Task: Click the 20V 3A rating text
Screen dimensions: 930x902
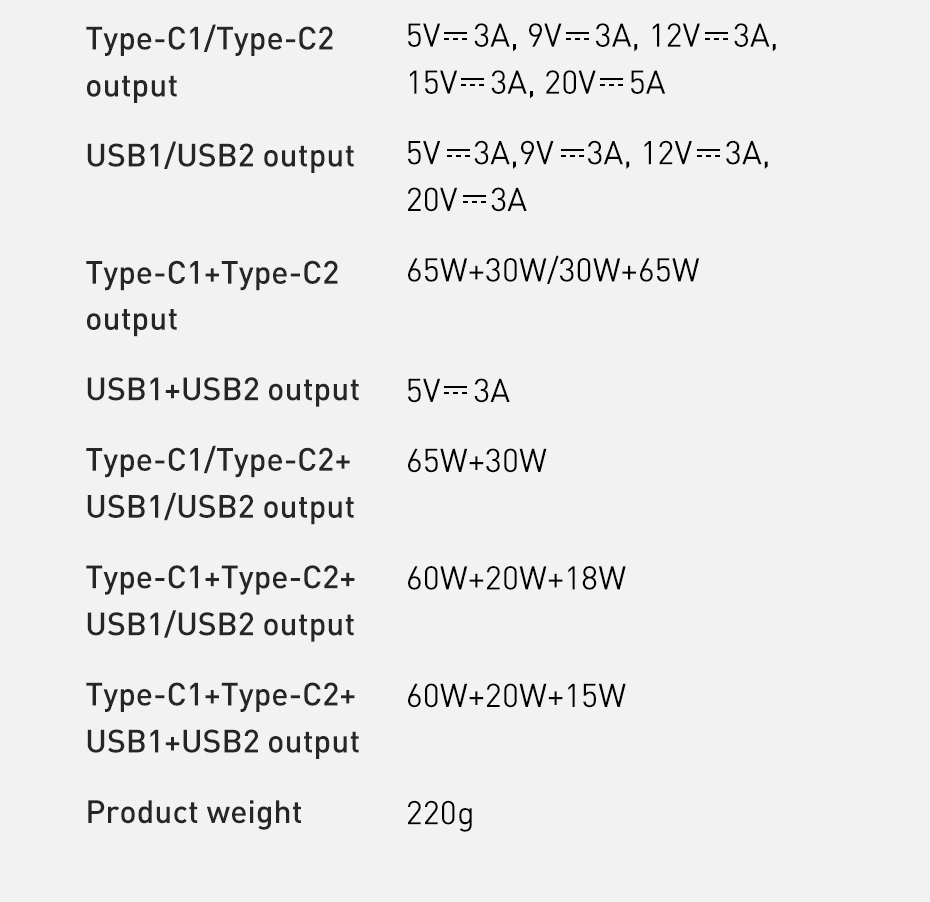Action: pyautogui.click(x=466, y=201)
